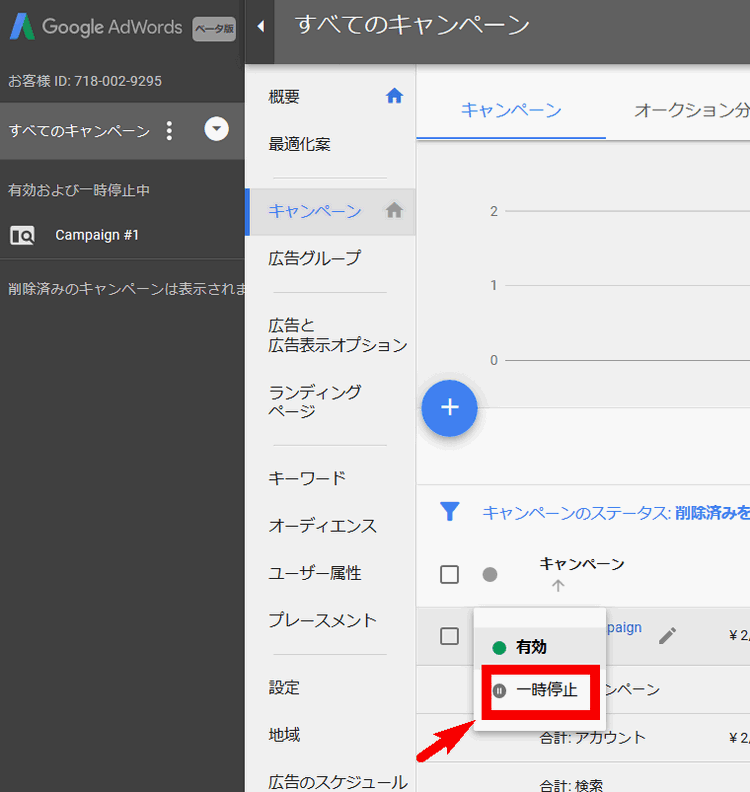
Task: Sort by the キャンペーン column header
Action: coord(582,564)
